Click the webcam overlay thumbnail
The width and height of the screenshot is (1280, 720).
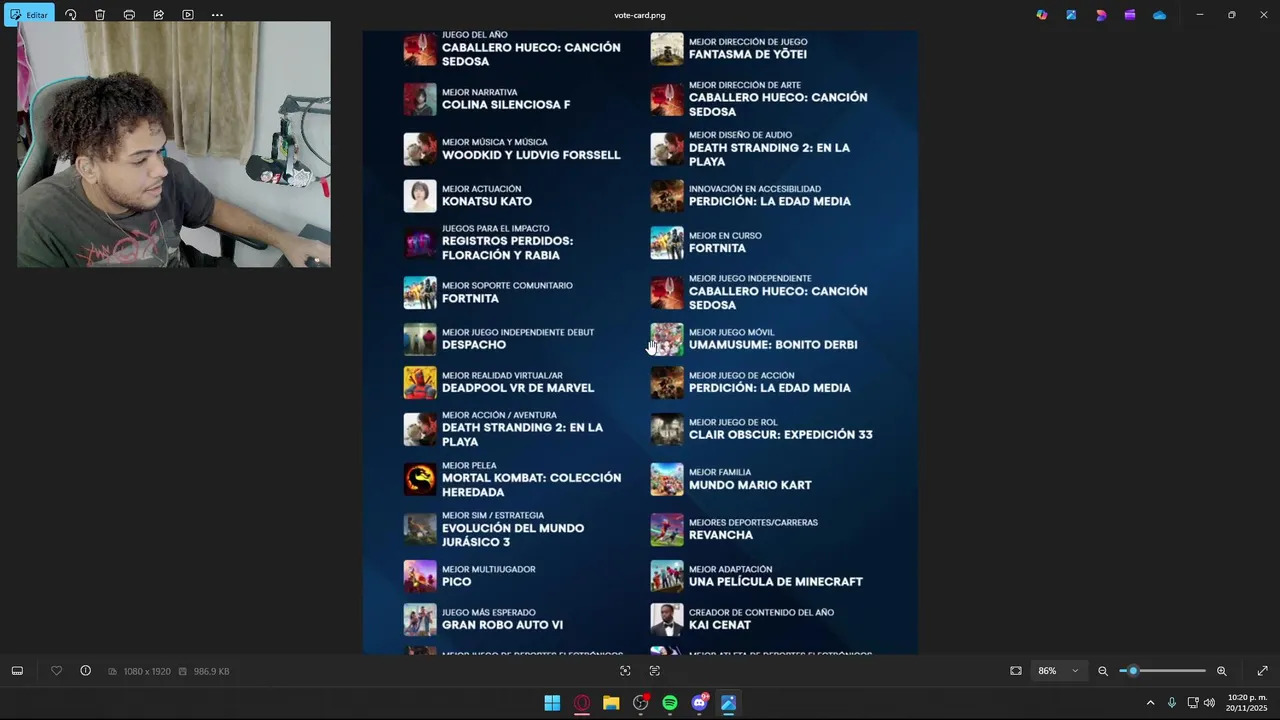click(174, 144)
